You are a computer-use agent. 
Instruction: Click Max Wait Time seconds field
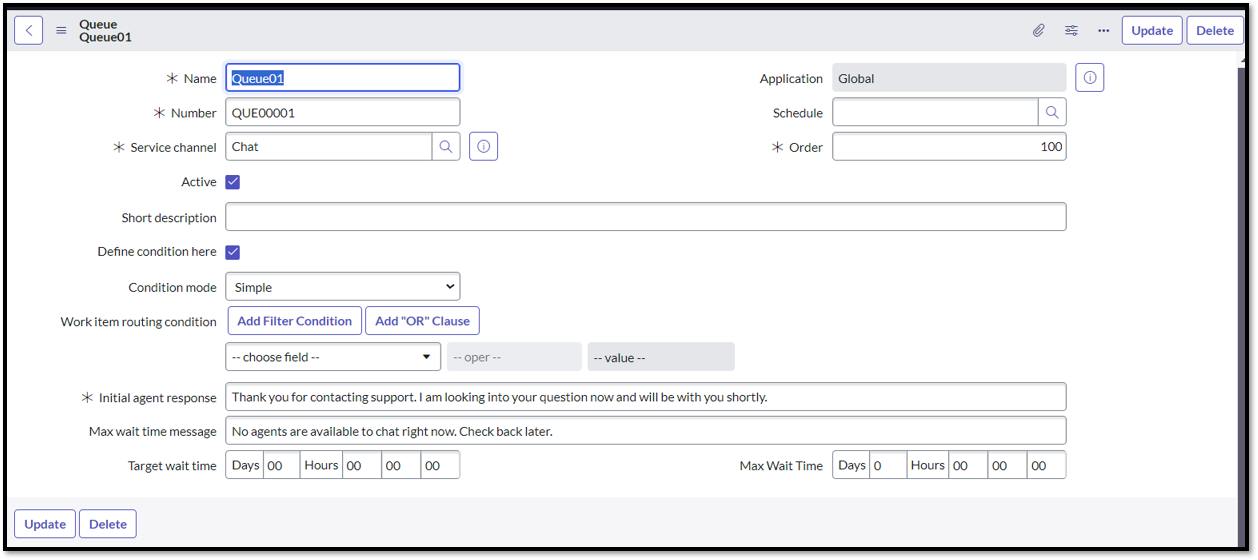(1046, 465)
